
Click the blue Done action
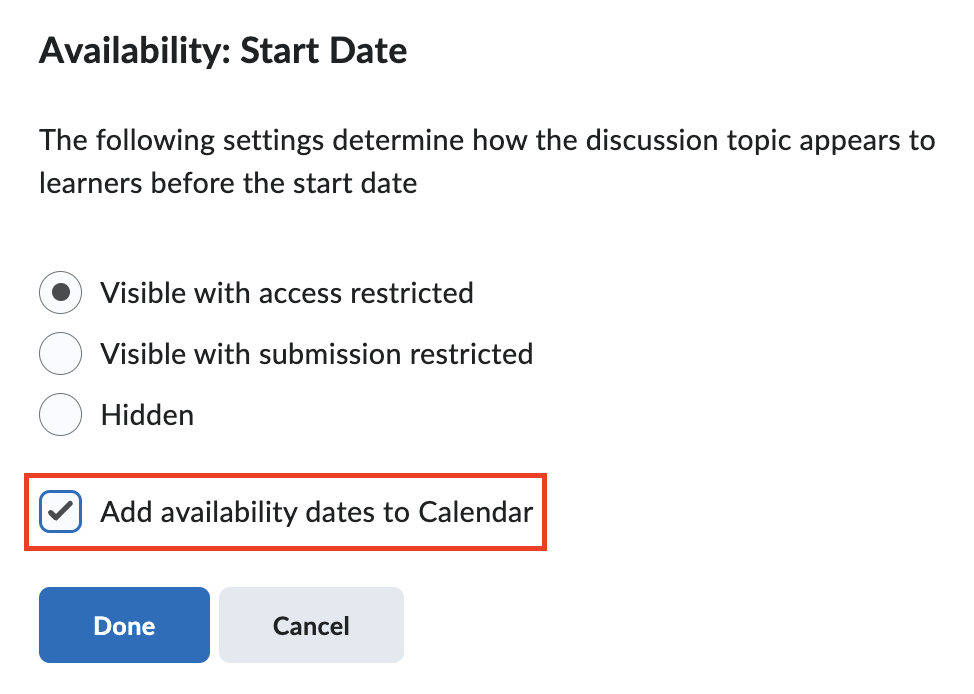tap(123, 624)
